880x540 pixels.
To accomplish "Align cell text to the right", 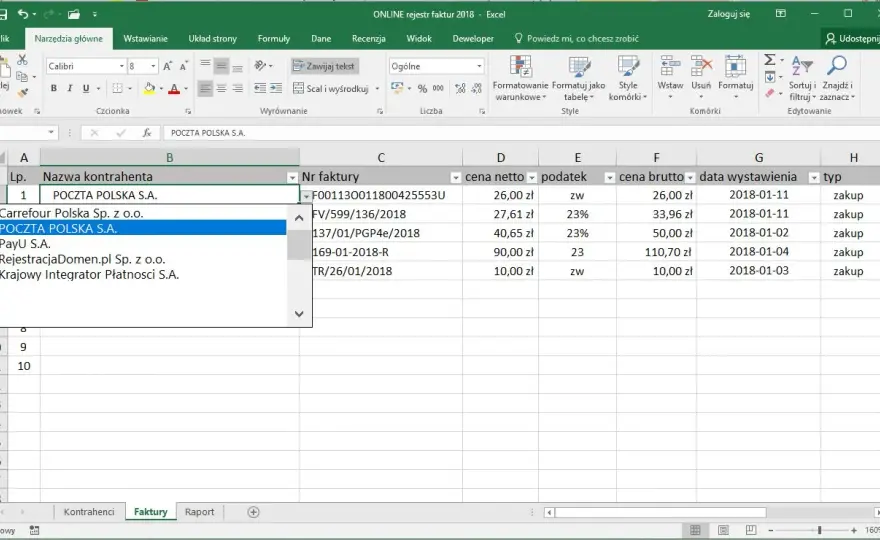I will tap(237, 88).
